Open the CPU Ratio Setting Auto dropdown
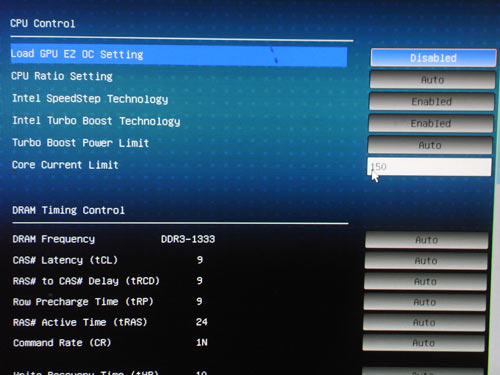 point(432,79)
